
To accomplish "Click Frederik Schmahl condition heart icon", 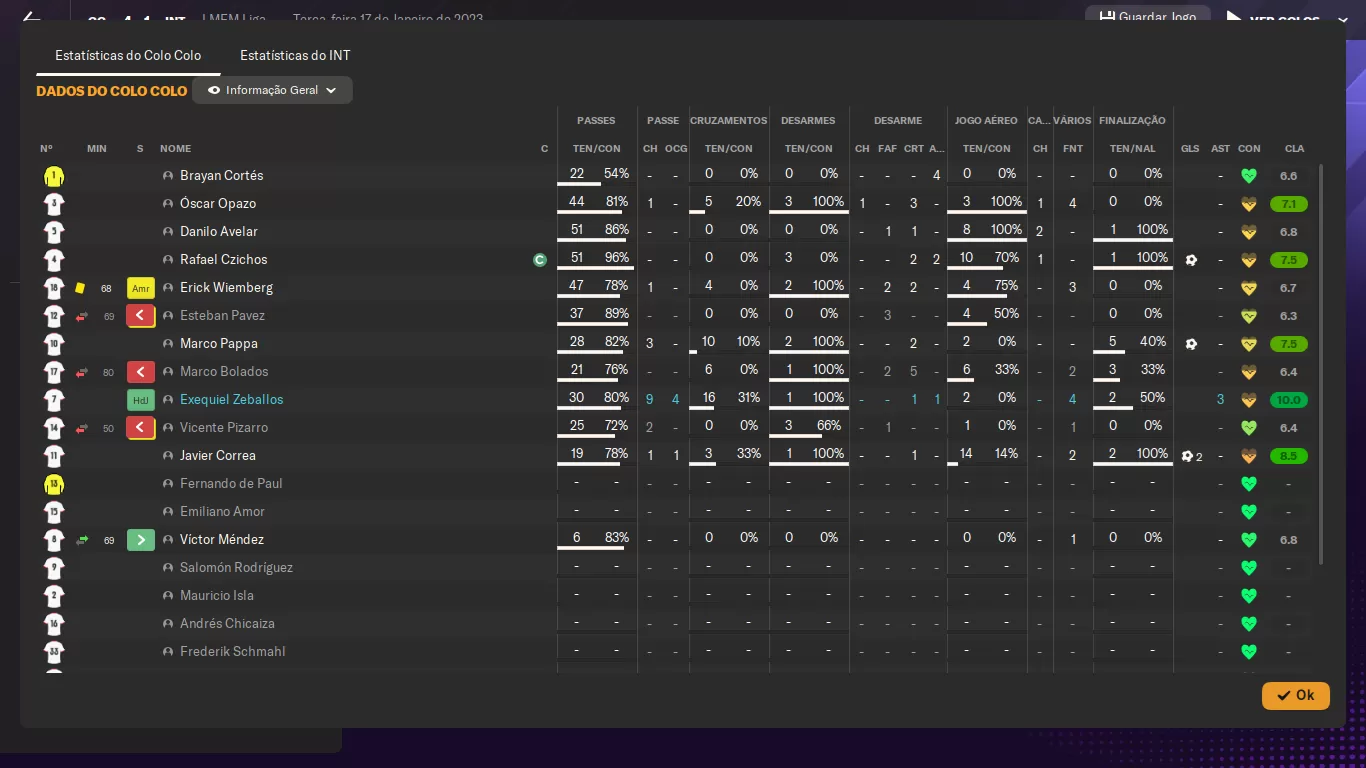I will (1248, 652).
